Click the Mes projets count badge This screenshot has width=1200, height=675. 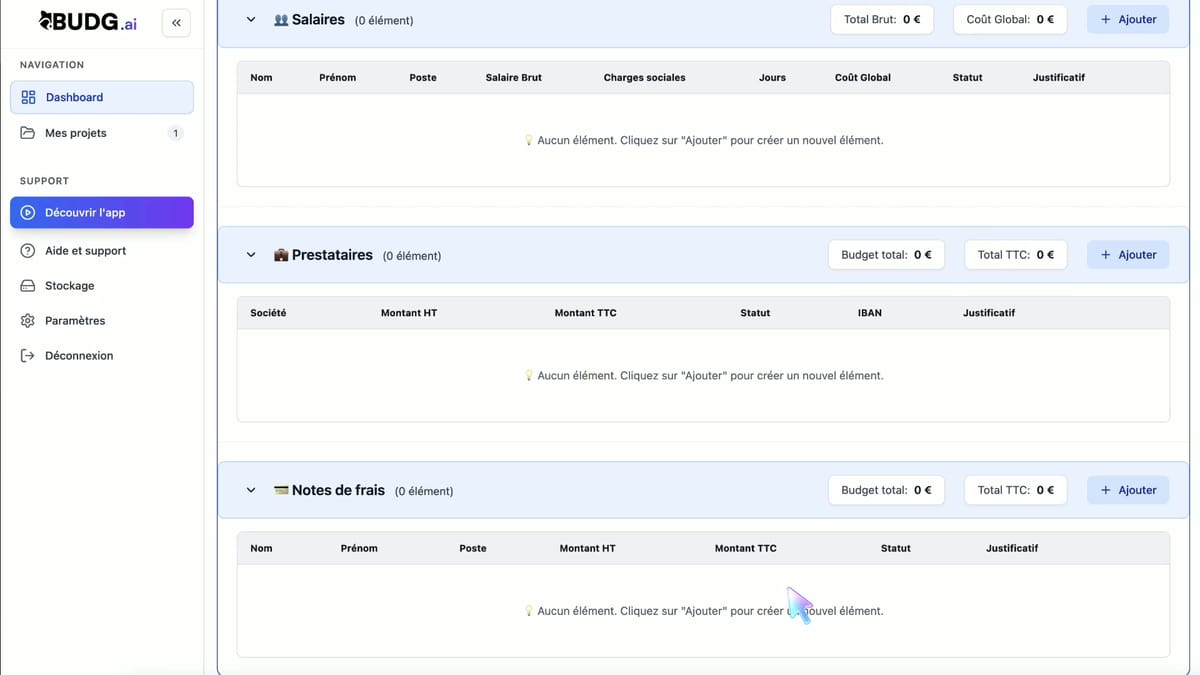(175, 133)
